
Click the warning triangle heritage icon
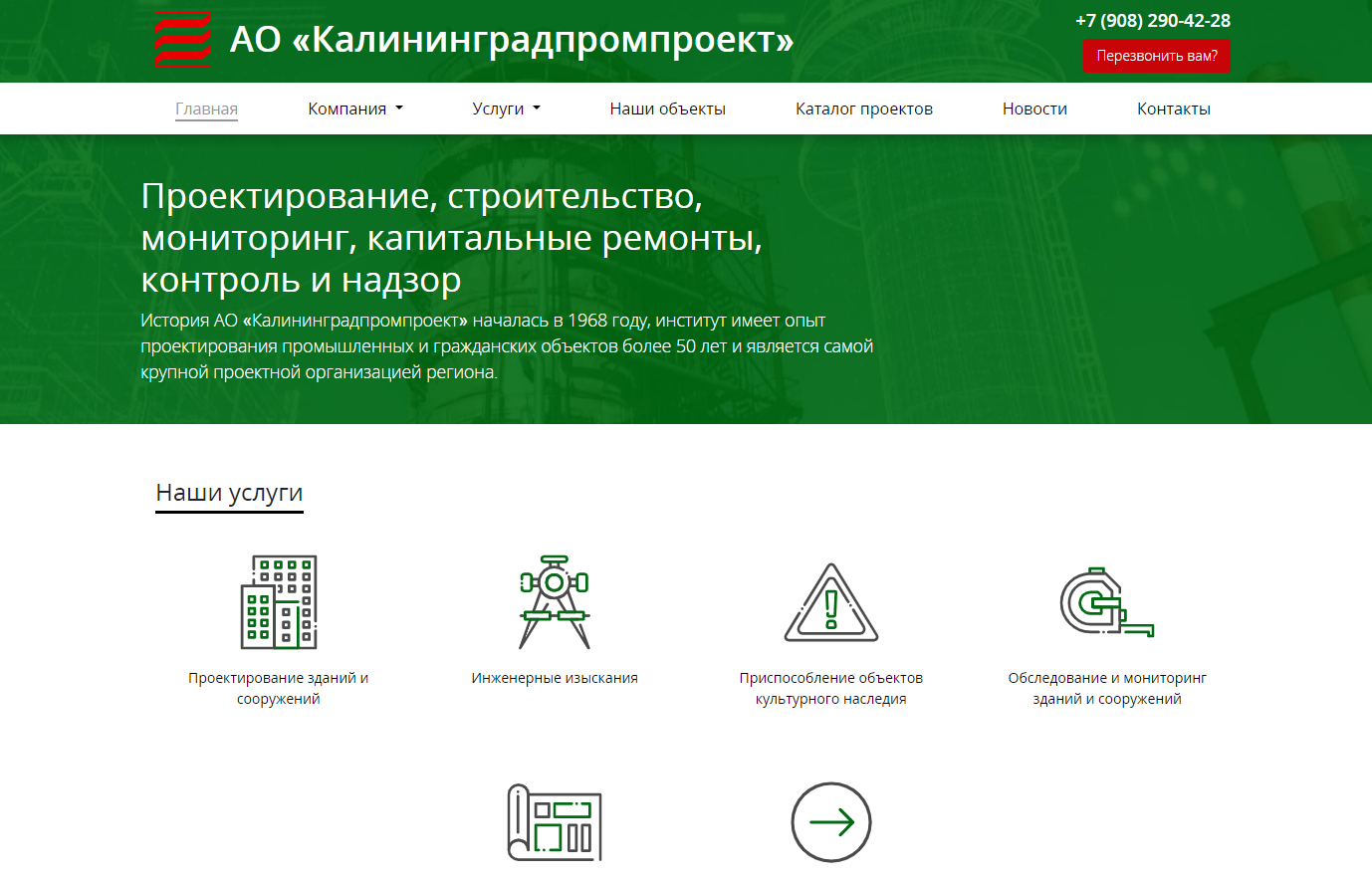831,603
